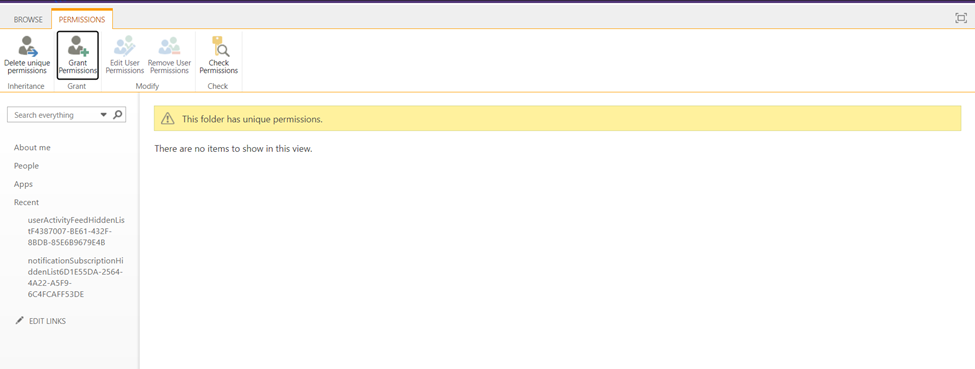975x369 pixels.
Task: Go to the People link
Action: point(26,166)
